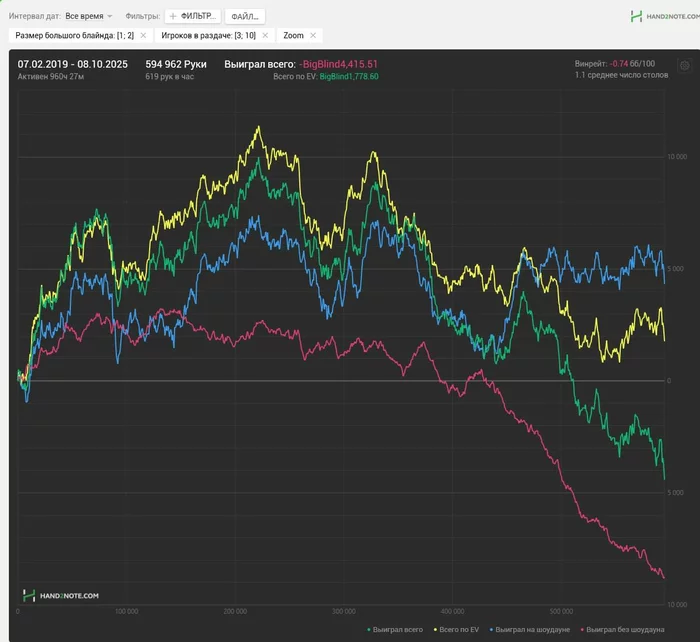This screenshot has height=642, width=700.
Task: Click the x-axis label "300 000"
Action: pyautogui.click(x=344, y=611)
